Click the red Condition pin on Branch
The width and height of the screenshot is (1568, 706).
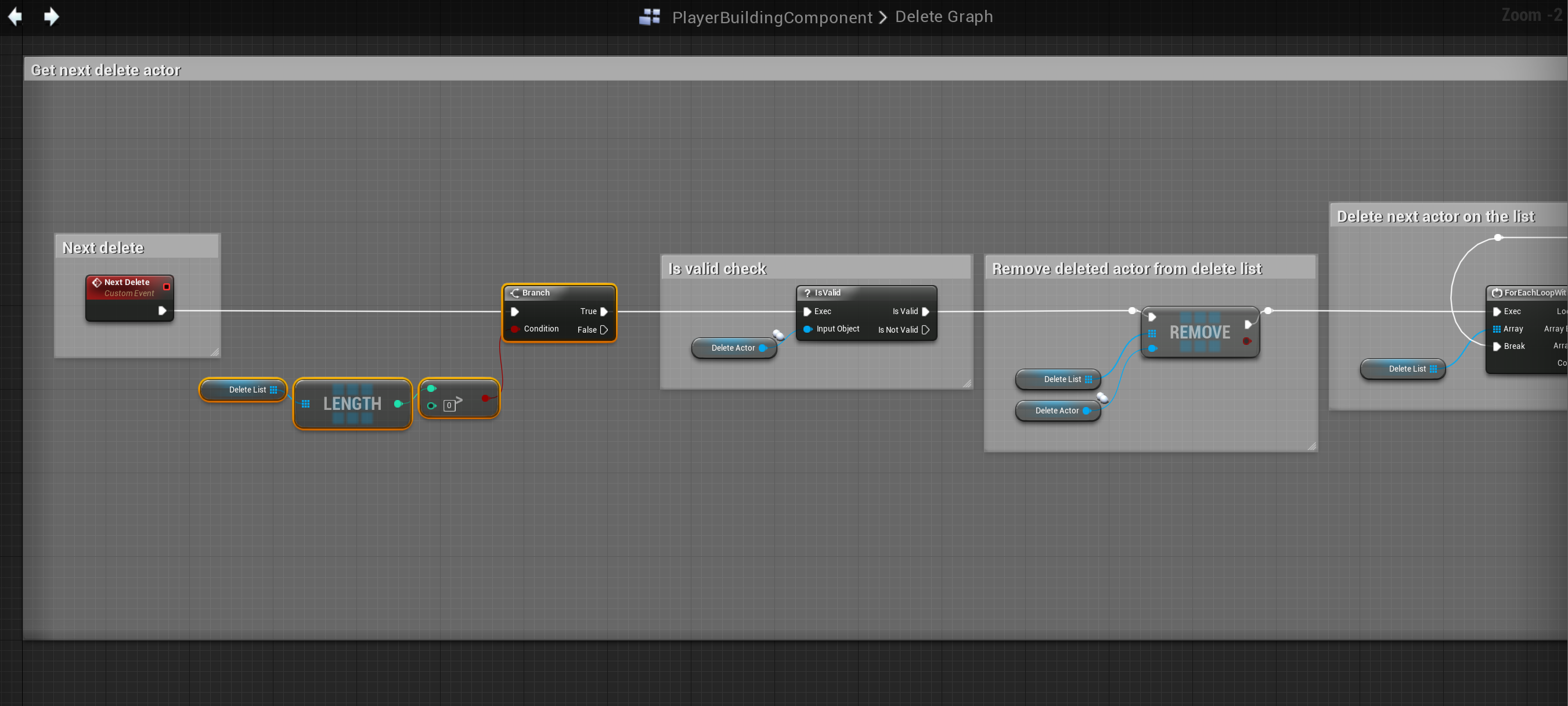pos(515,329)
